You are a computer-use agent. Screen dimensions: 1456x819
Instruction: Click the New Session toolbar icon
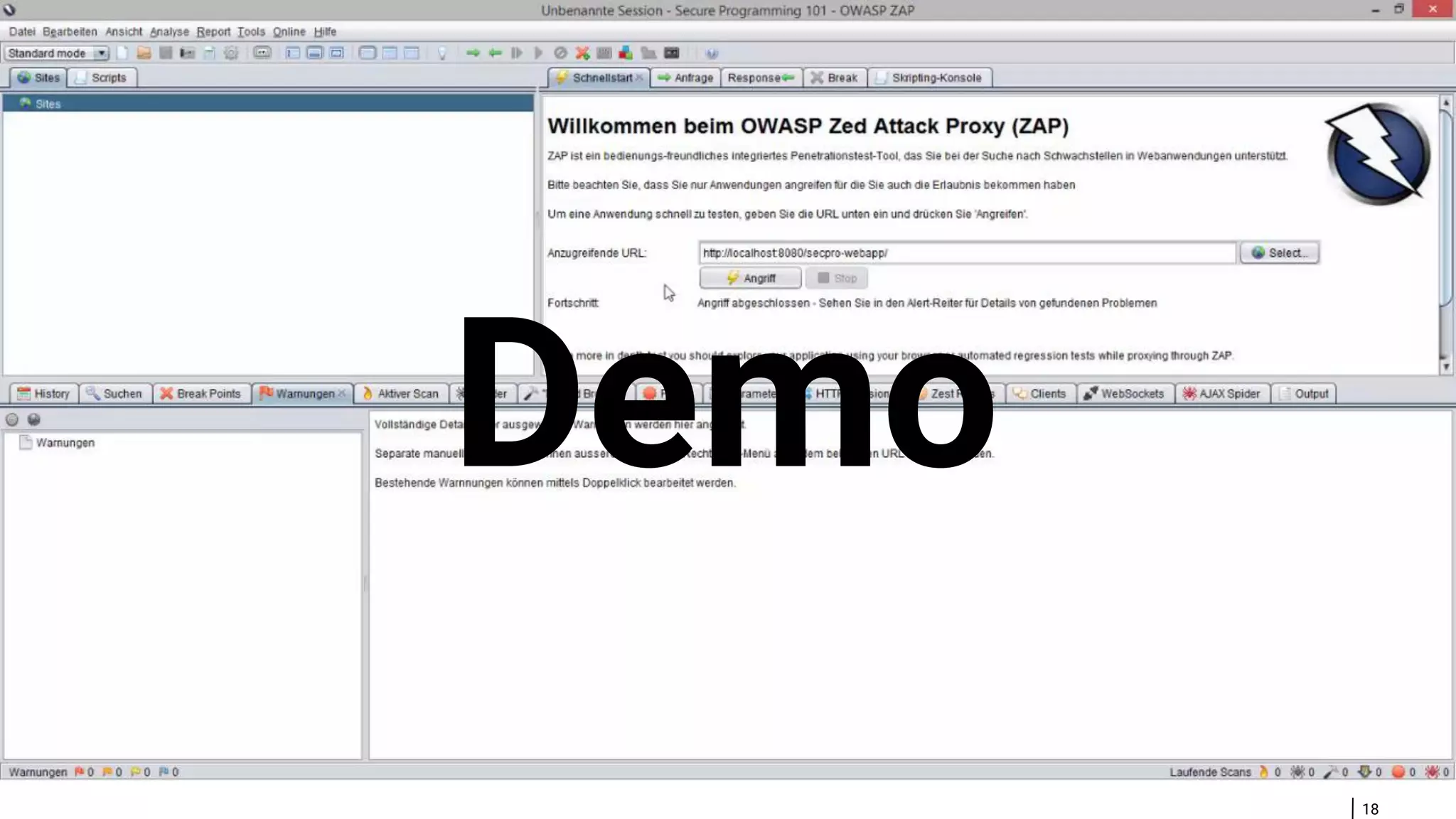[x=122, y=53]
